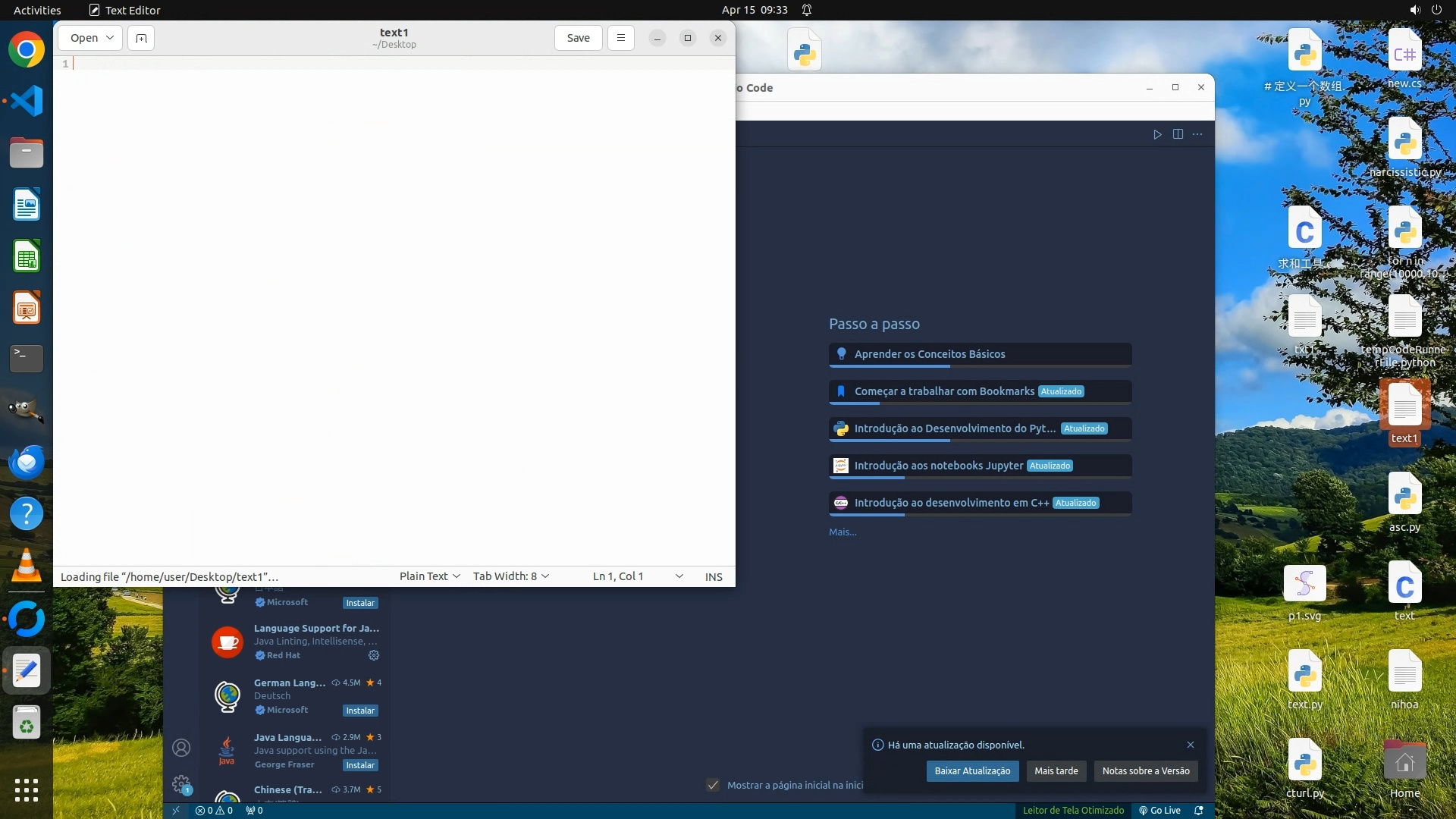Image resolution: width=1456 pixels, height=819 pixels.
Task: Open Thunderbird from the dock
Action: (27, 462)
